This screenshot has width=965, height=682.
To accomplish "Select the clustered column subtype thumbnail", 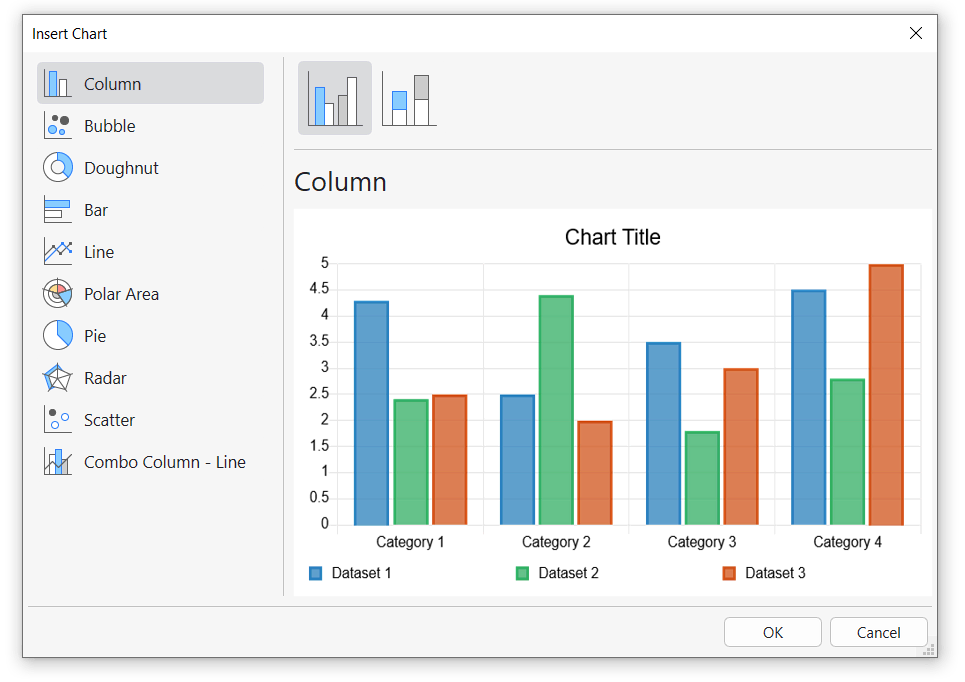I will coord(335,98).
